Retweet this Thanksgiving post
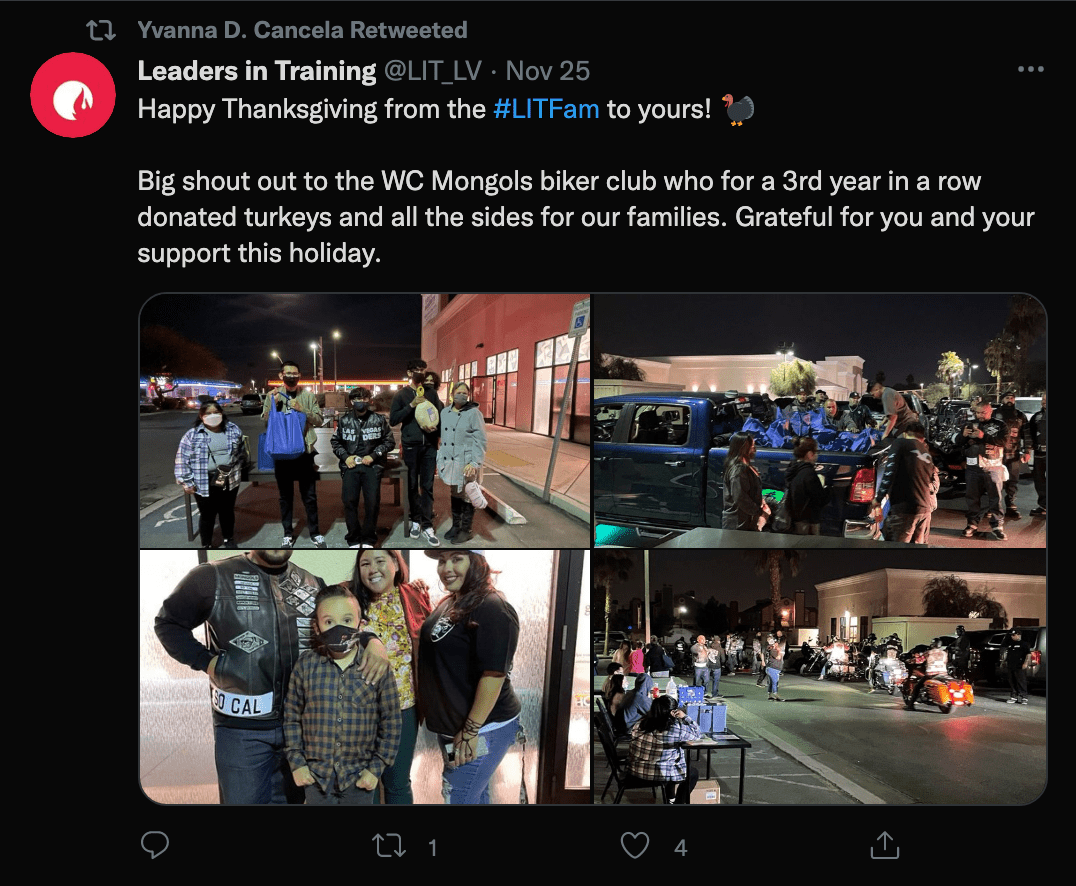Viewport: 1076px width, 886px height. pyautogui.click(x=389, y=846)
